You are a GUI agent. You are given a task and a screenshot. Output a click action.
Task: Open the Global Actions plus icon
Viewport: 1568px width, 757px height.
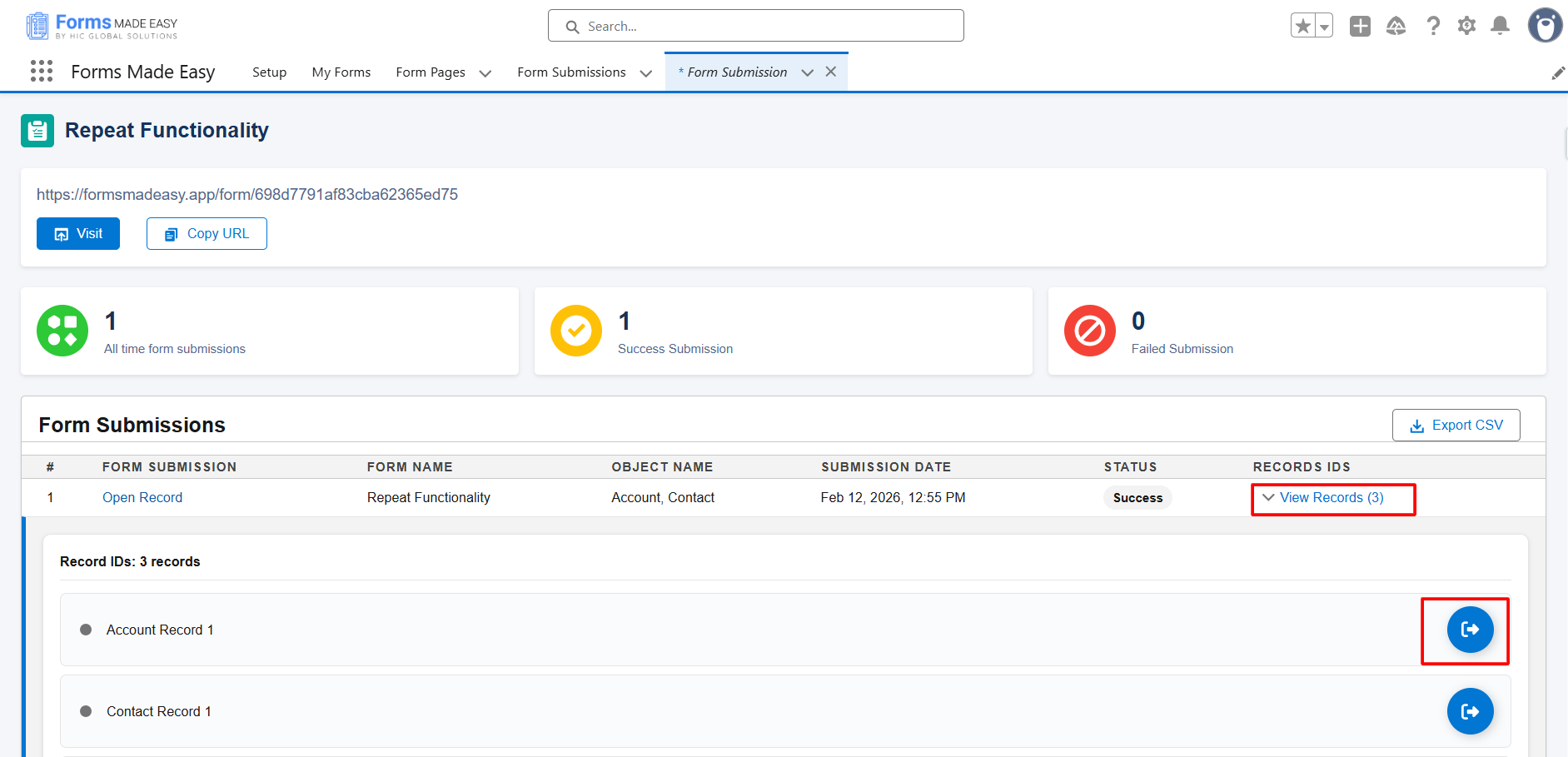click(1360, 27)
